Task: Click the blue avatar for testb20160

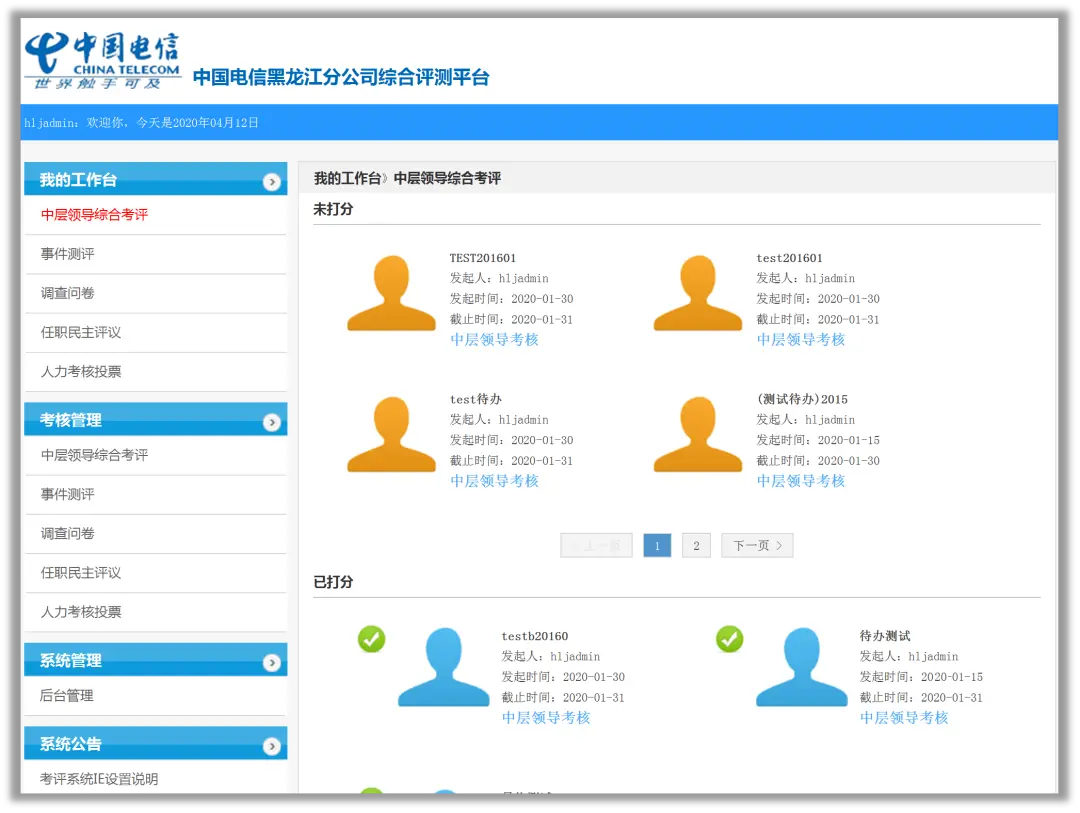Action: point(444,667)
